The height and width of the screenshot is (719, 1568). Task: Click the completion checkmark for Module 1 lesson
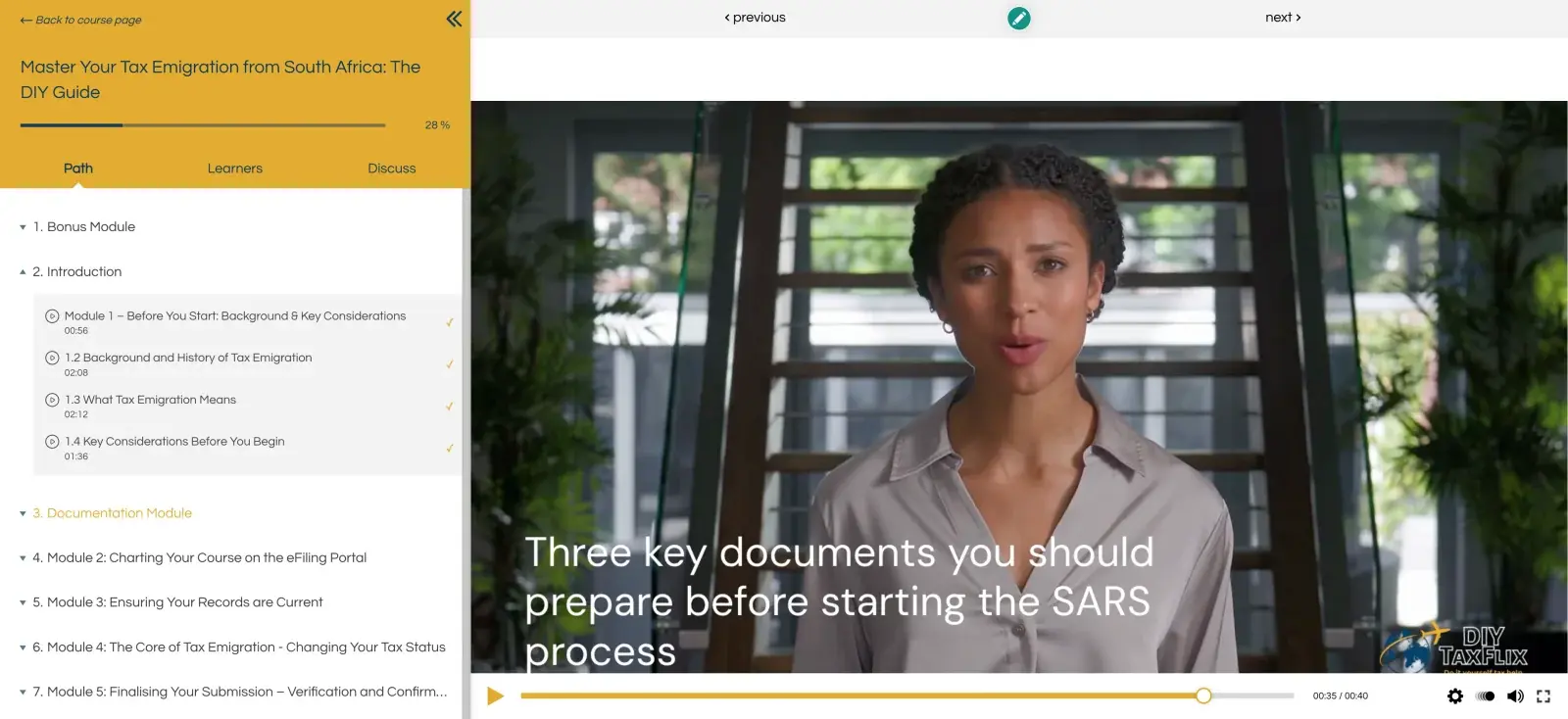coord(450,322)
